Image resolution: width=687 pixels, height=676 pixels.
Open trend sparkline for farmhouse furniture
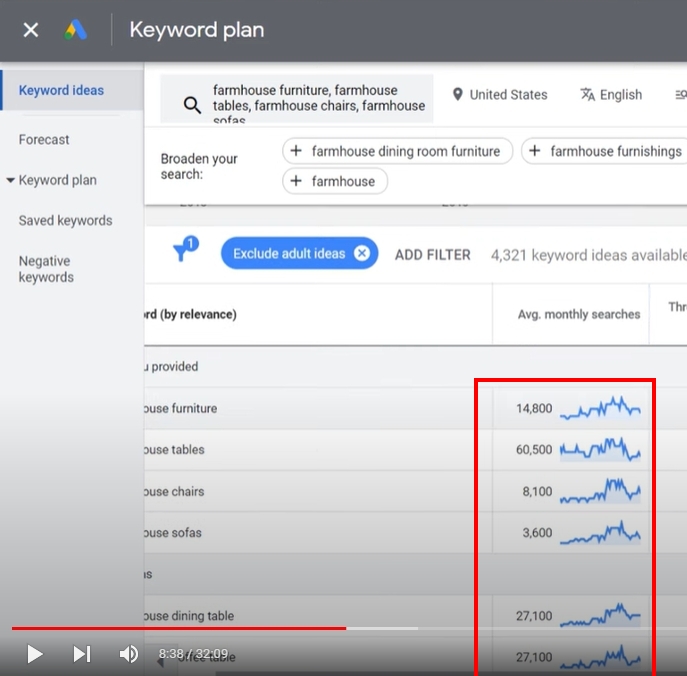pos(600,408)
